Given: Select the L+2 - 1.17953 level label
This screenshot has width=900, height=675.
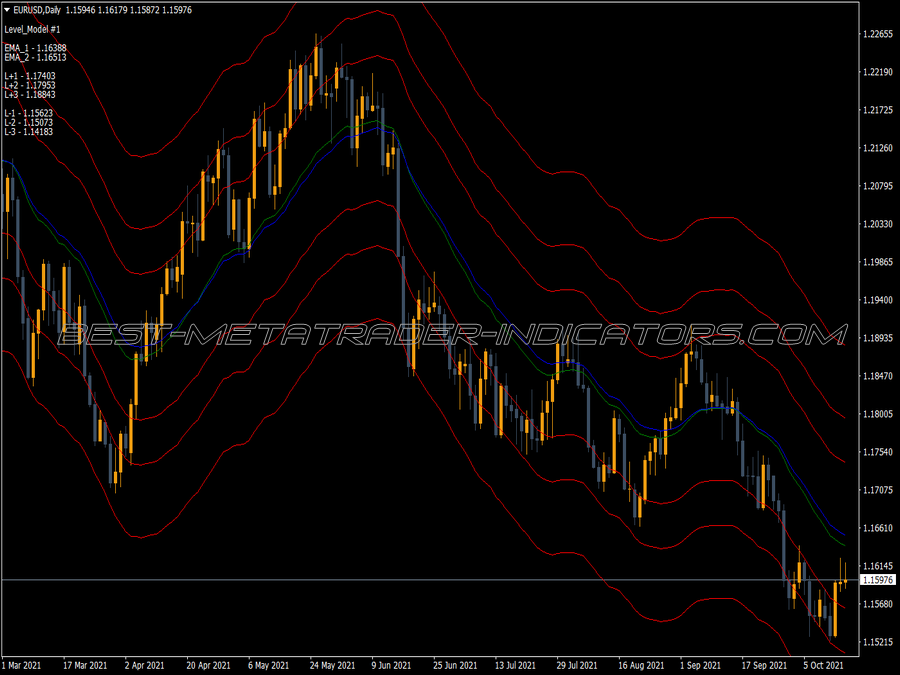Looking at the screenshot, I should pyautogui.click(x=30, y=85).
